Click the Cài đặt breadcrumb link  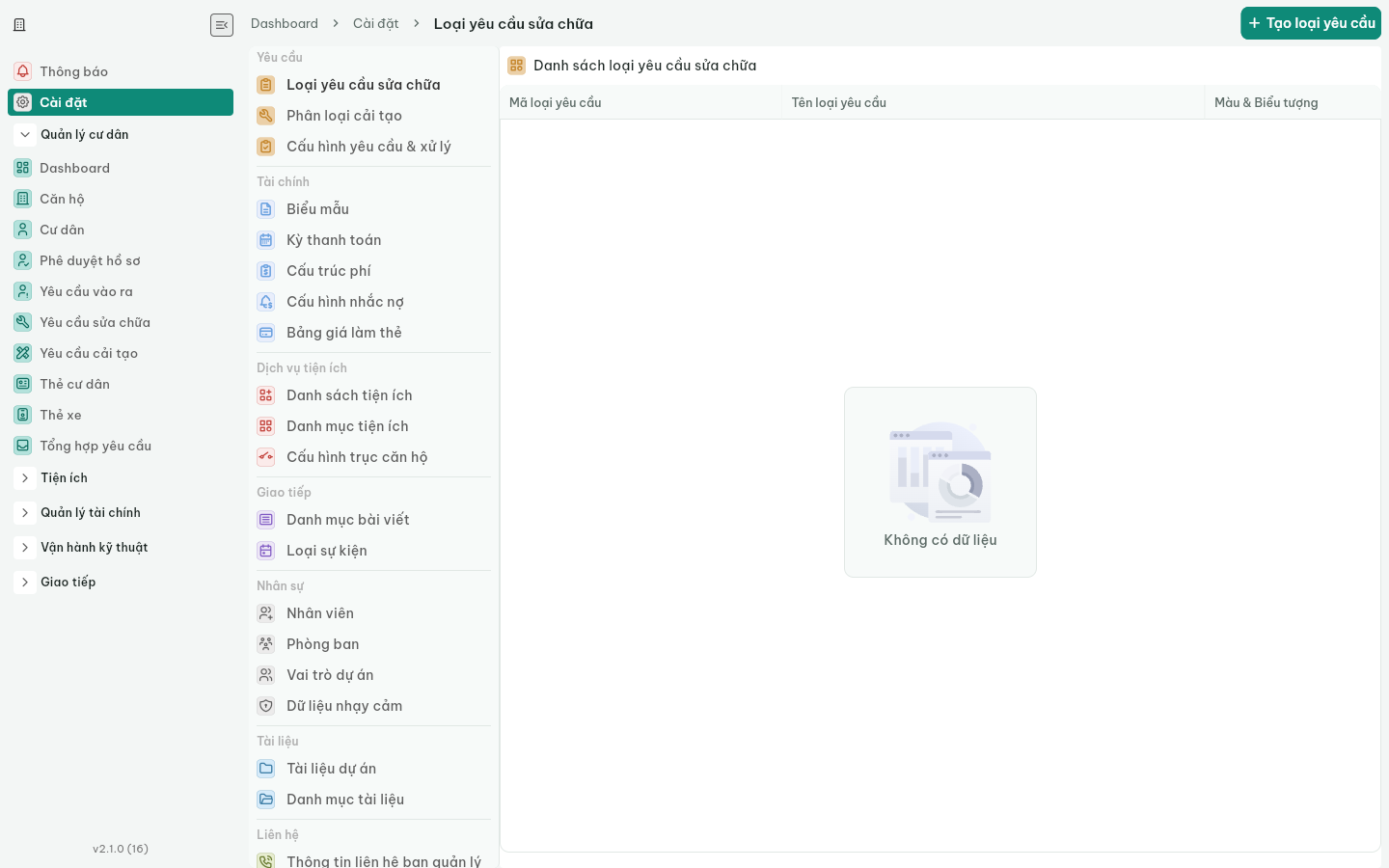click(x=376, y=23)
